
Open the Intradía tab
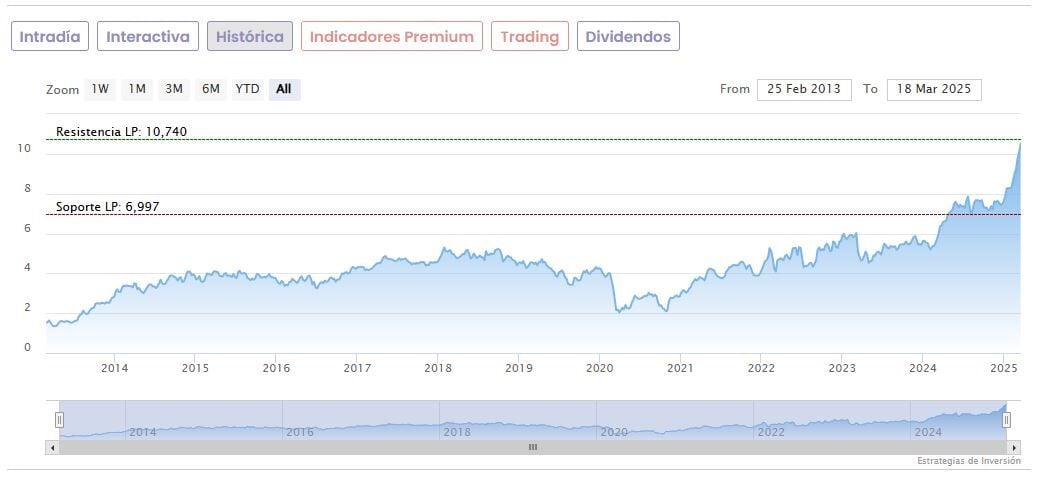coord(51,37)
